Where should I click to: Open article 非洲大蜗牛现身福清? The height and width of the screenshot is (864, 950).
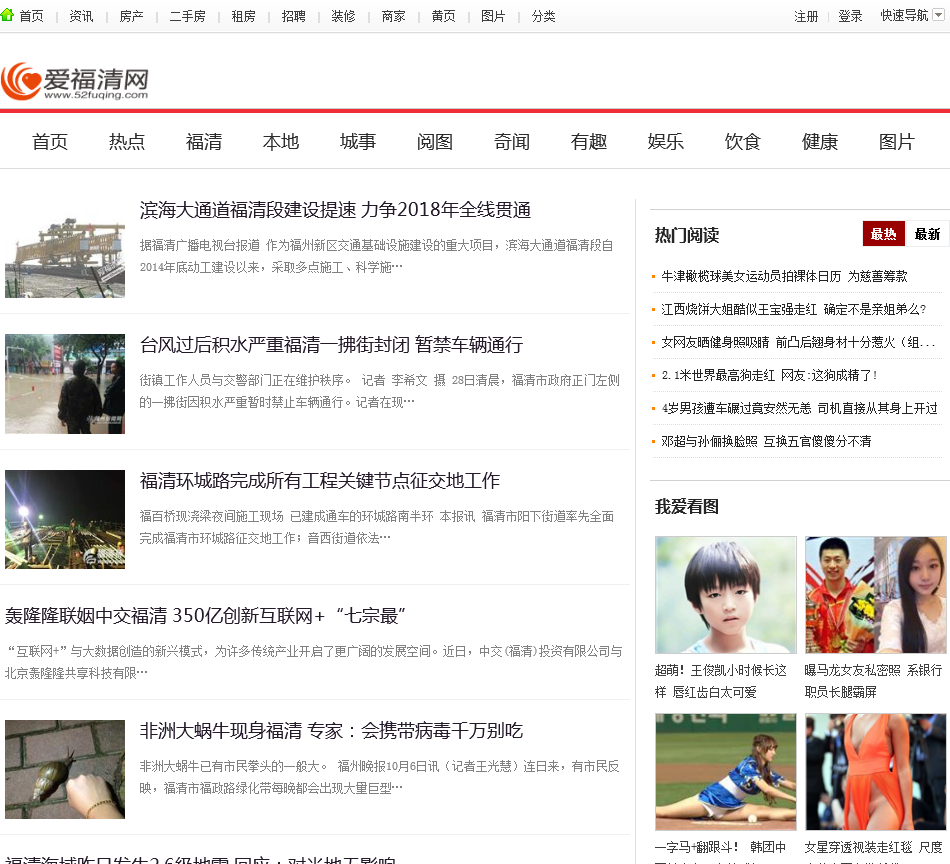[331, 731]
